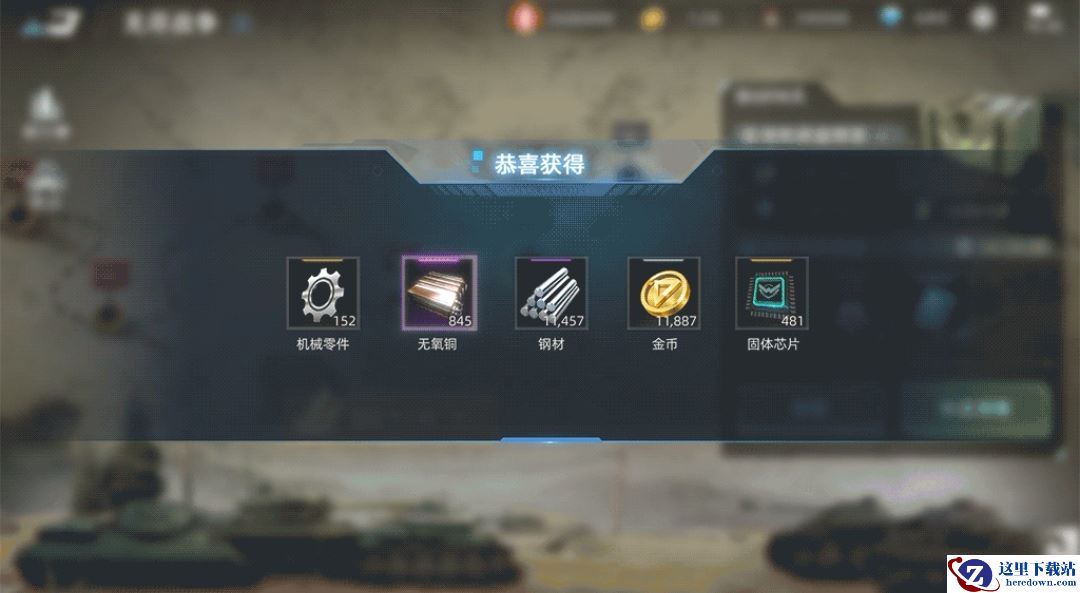Tap the 无氧铜 copper ingot reward
Viewport: 1080px width, 593px height.
point(439,293)
